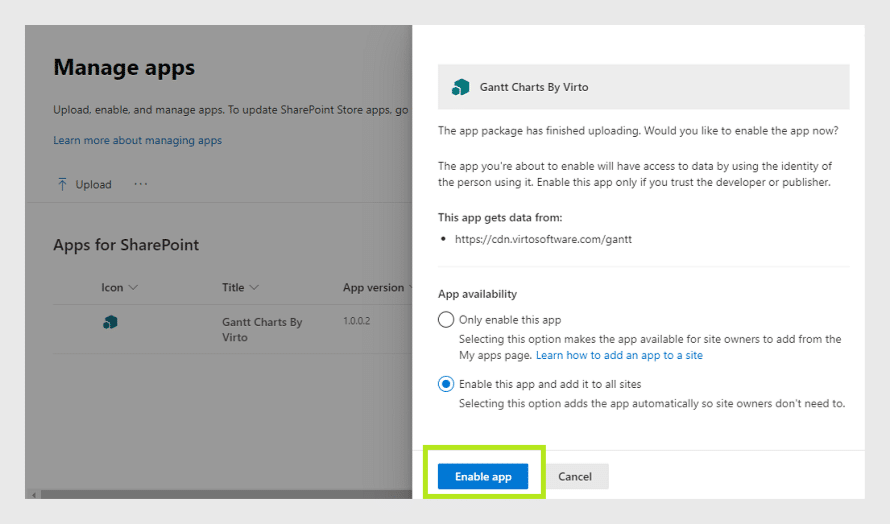Select Enable this app and add to all sites
Screen dimensions: 890x524
(446, 384)
